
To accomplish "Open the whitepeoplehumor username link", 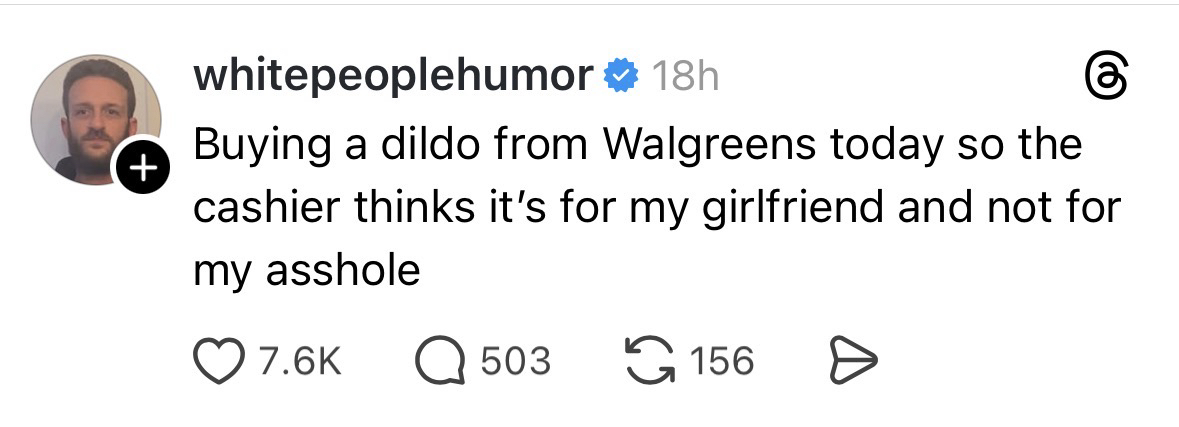I will point(394,77).
